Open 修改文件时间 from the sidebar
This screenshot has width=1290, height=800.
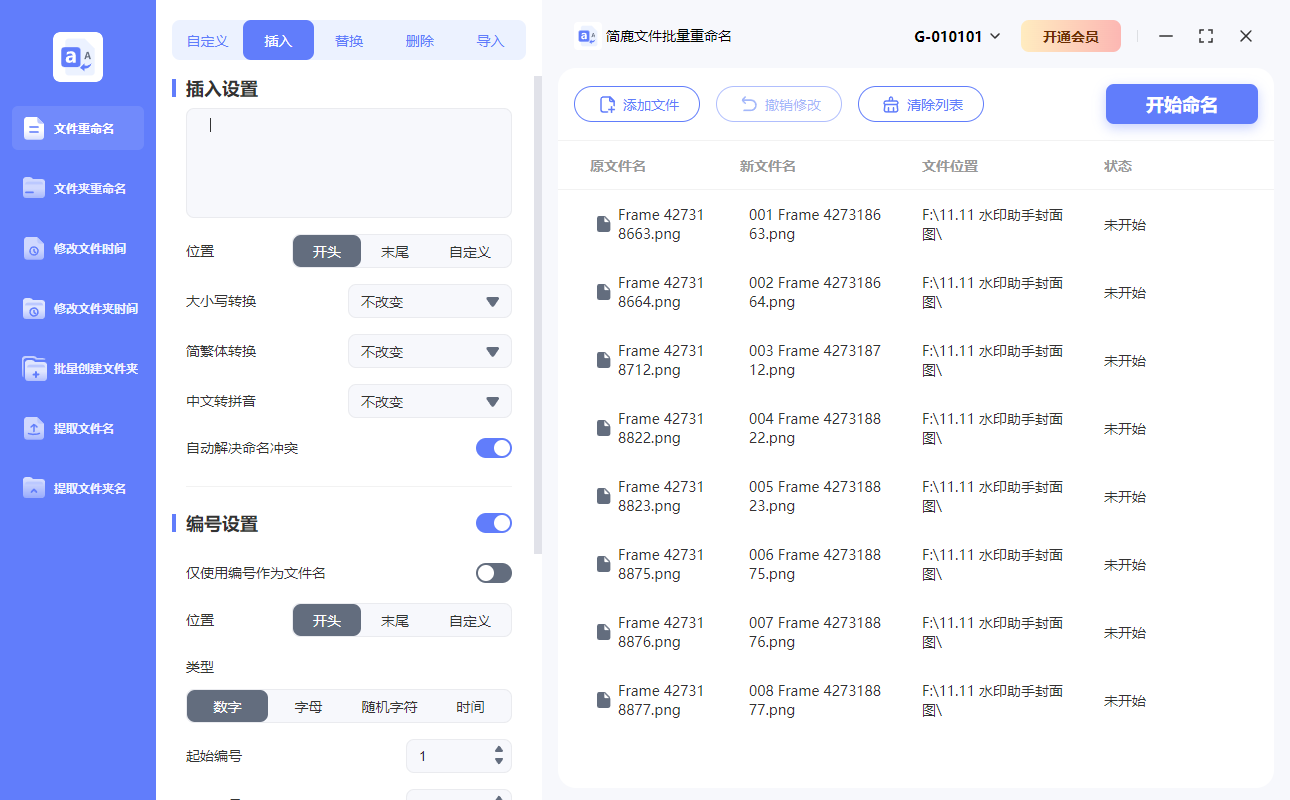(x=78, y=248)
